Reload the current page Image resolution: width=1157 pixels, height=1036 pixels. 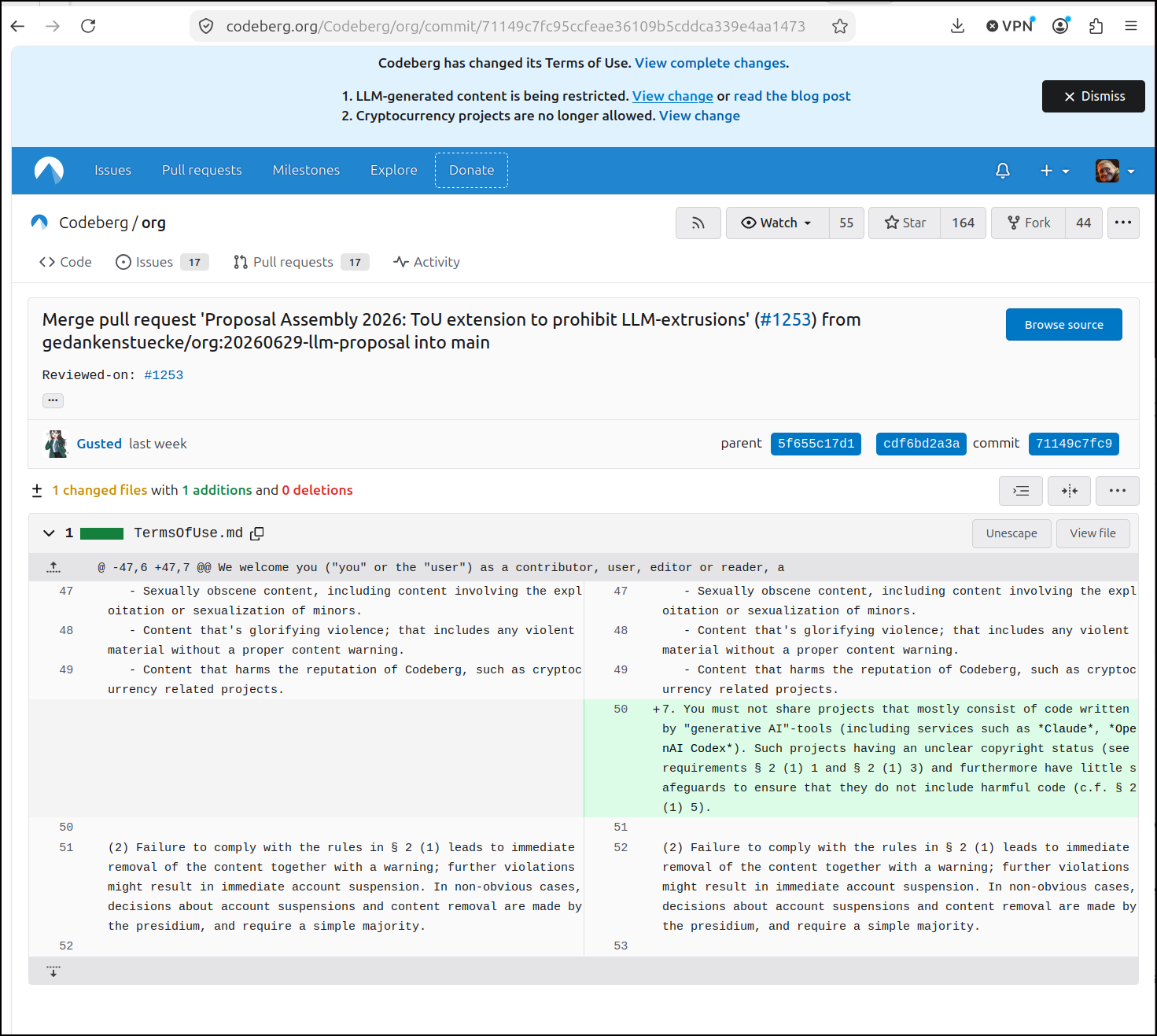tap(88, 26)
